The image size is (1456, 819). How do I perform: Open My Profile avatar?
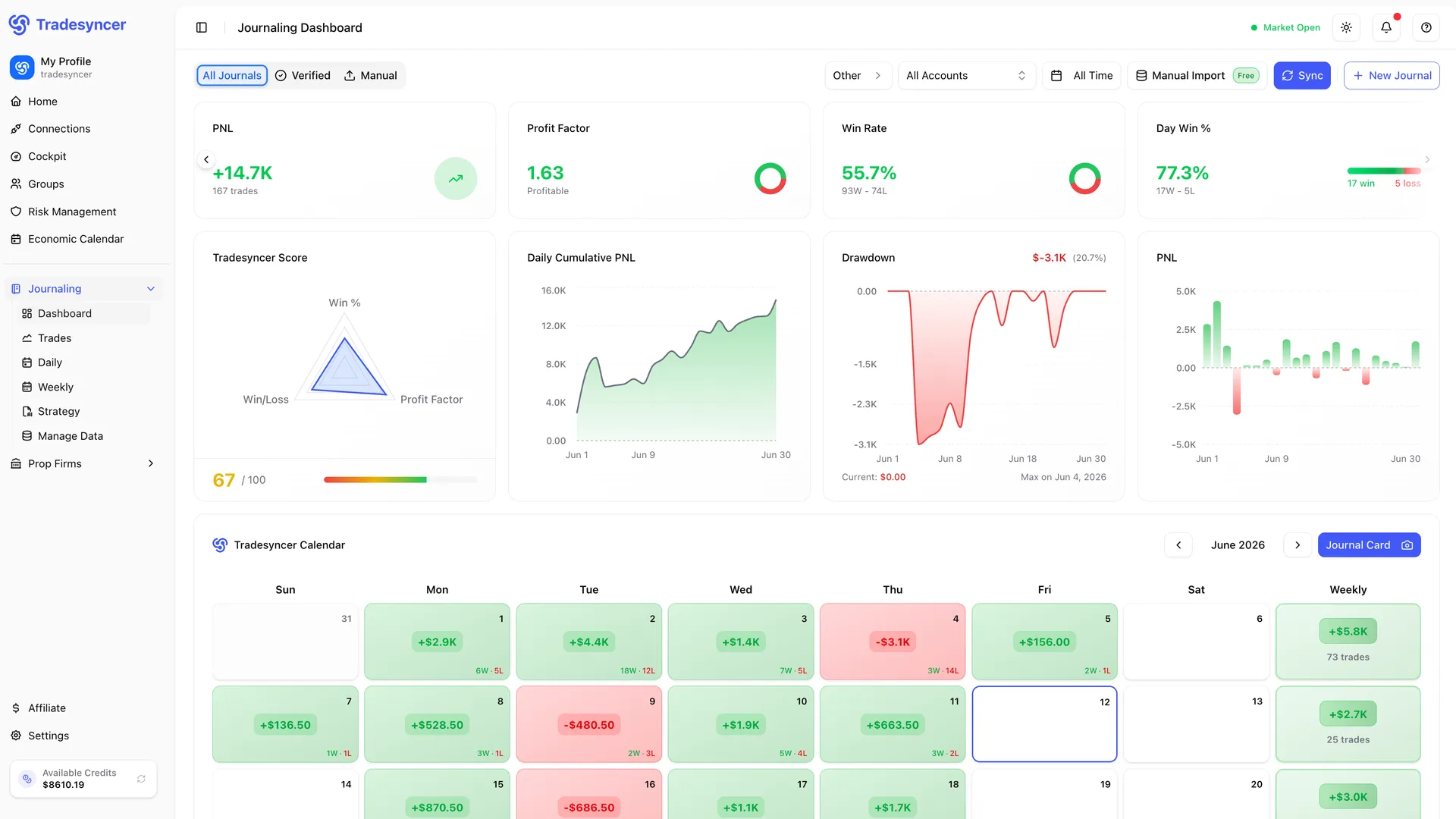(x=22, y=67)
